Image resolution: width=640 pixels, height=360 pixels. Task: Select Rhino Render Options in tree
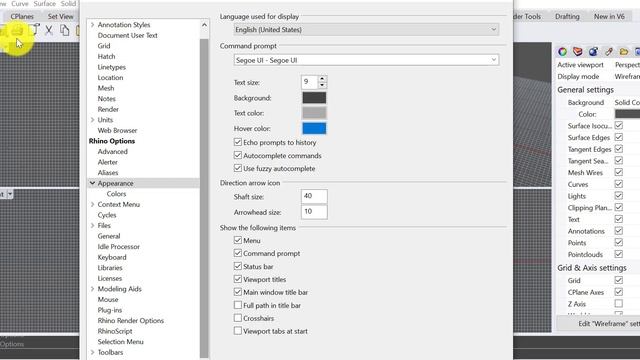click(x=131, y=320)
